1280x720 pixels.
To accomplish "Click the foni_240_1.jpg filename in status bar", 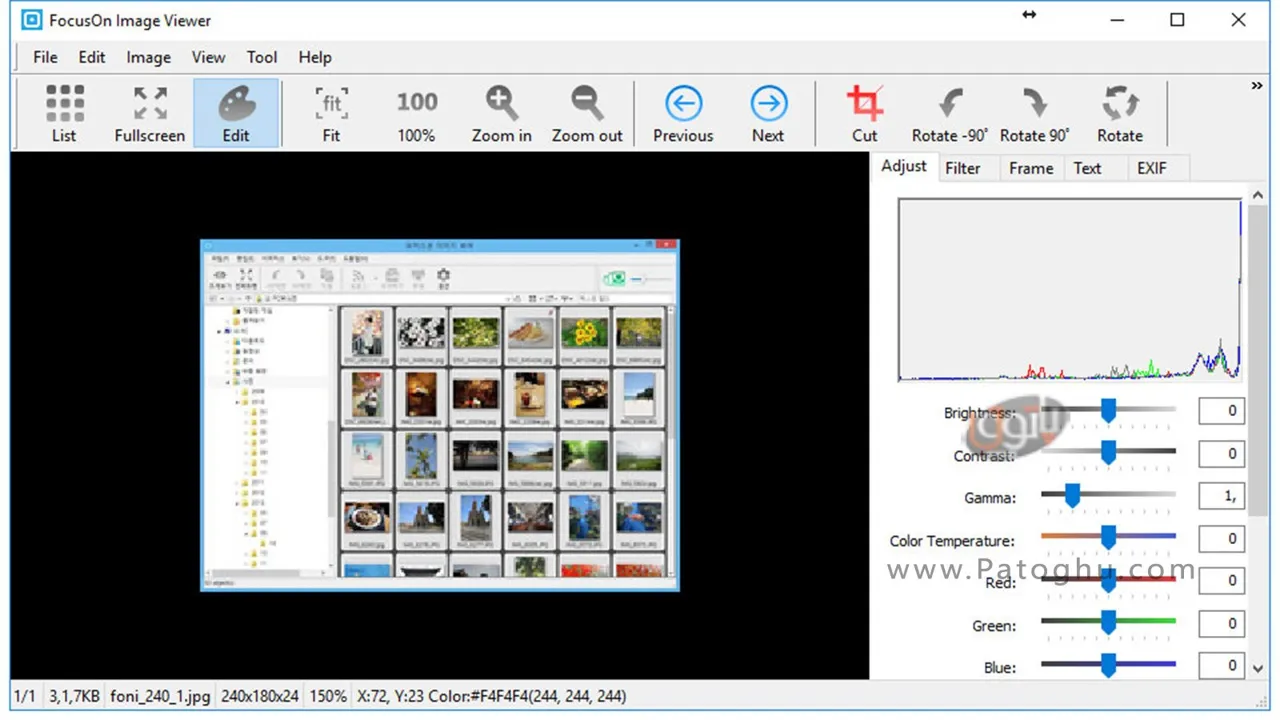I will coord(160,696).
